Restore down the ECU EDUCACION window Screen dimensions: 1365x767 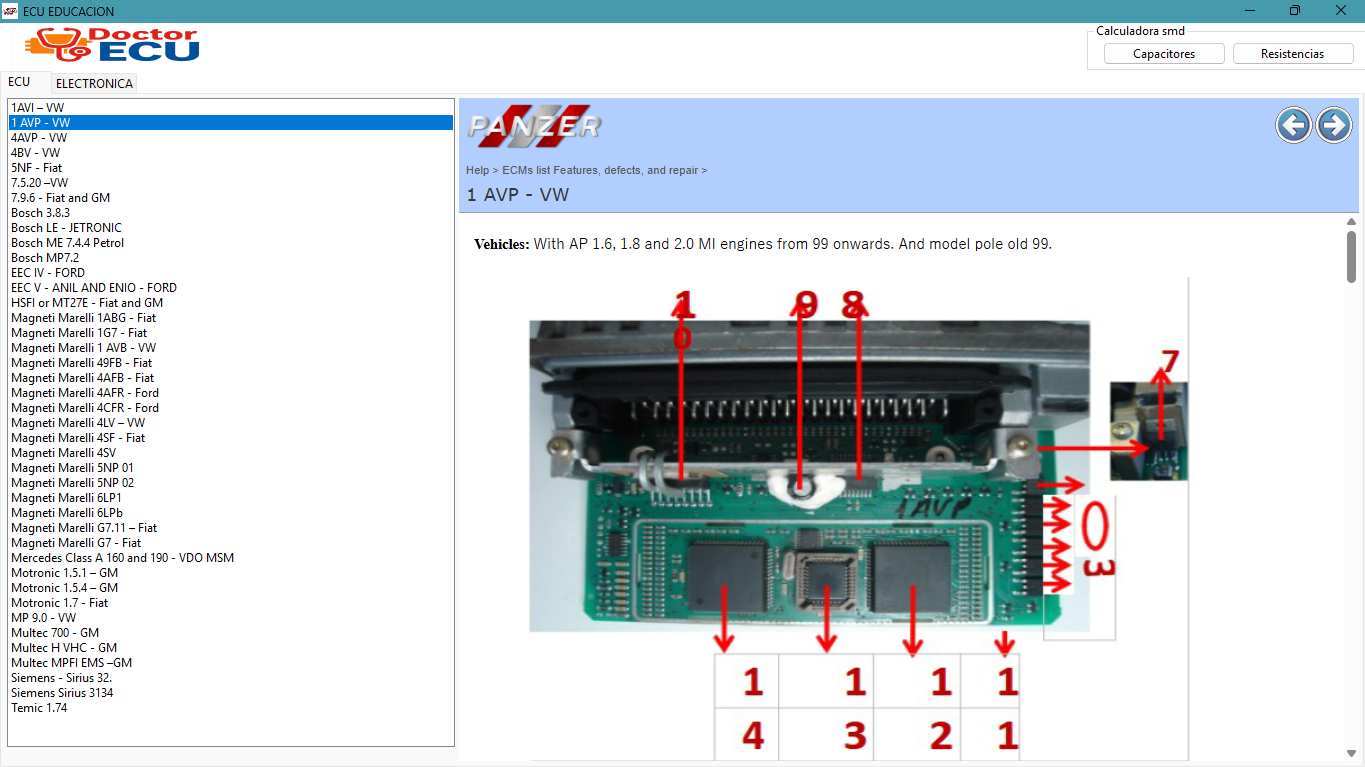(x=1295, y=11)
